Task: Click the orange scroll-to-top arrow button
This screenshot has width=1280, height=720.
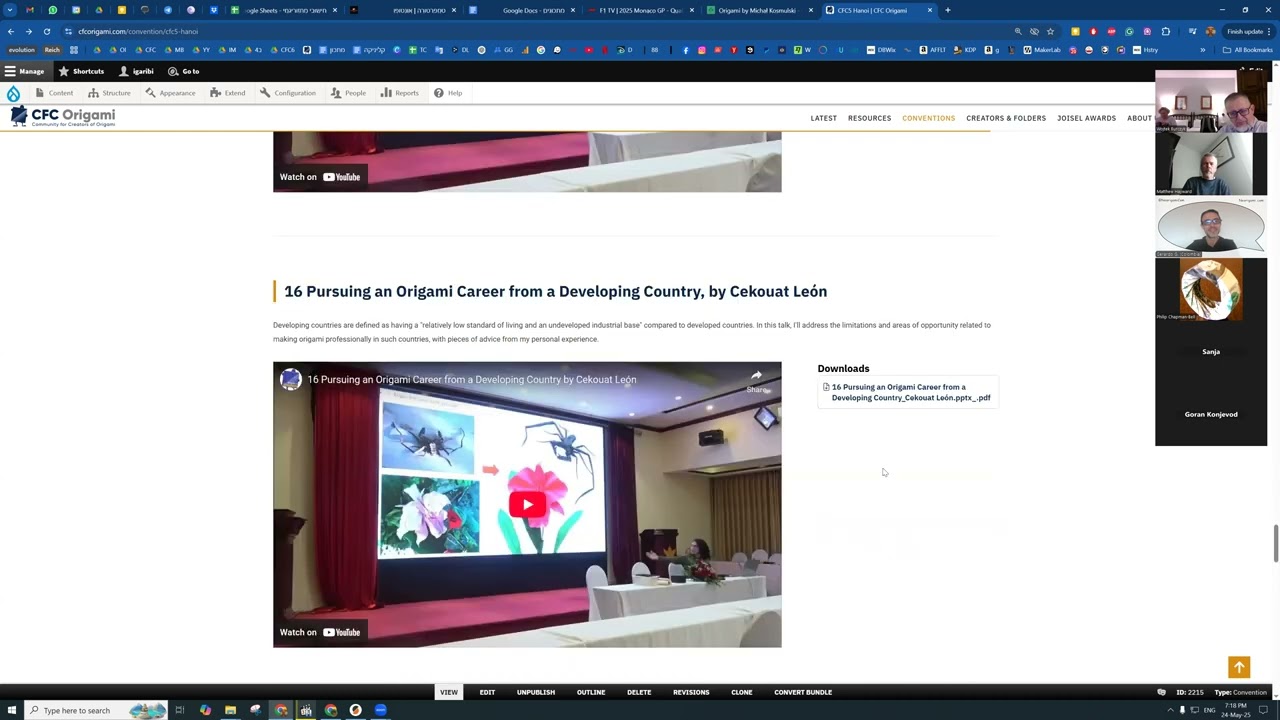Action: pyautogui.click(x=1239, y=667)
